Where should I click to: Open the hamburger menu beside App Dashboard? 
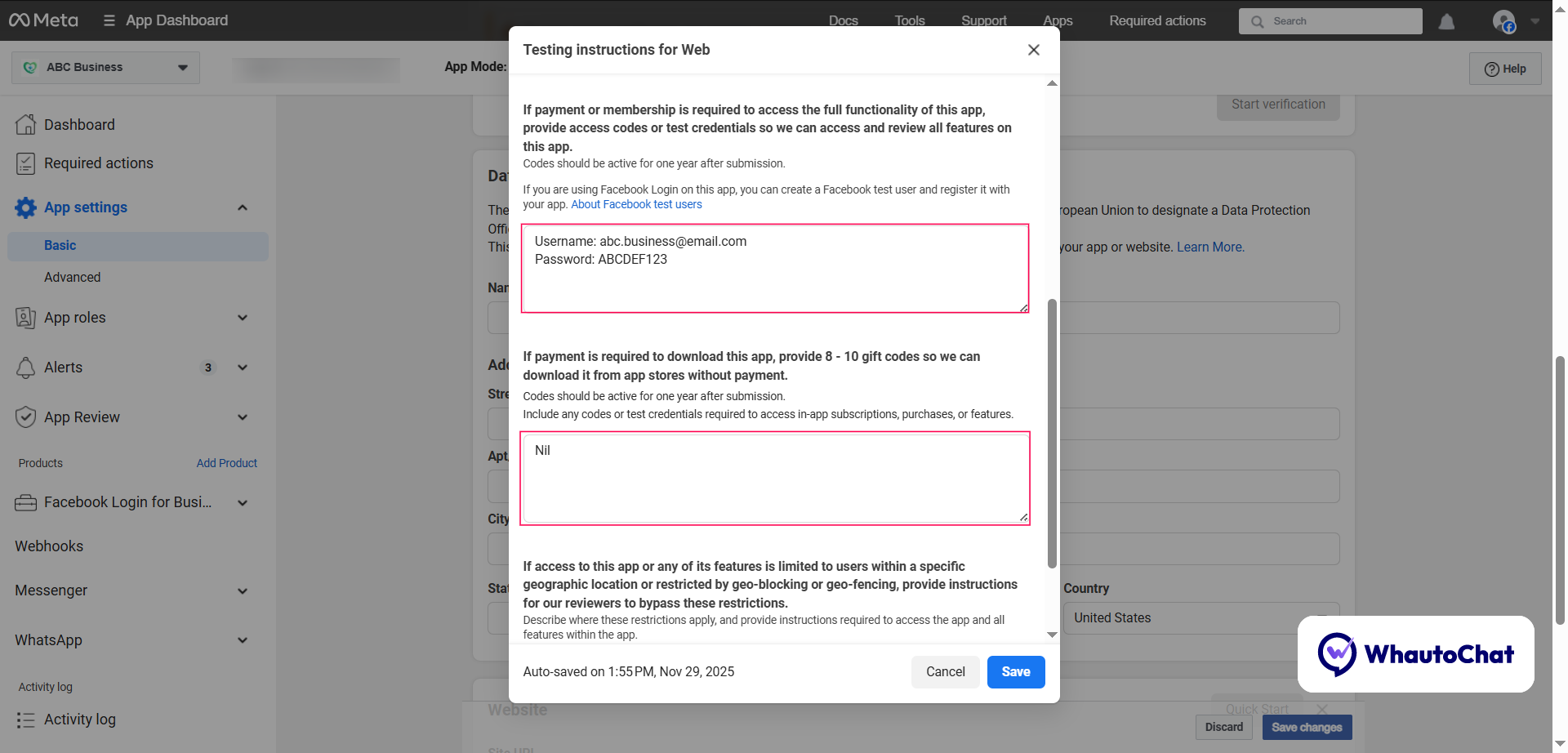(109, 20)
